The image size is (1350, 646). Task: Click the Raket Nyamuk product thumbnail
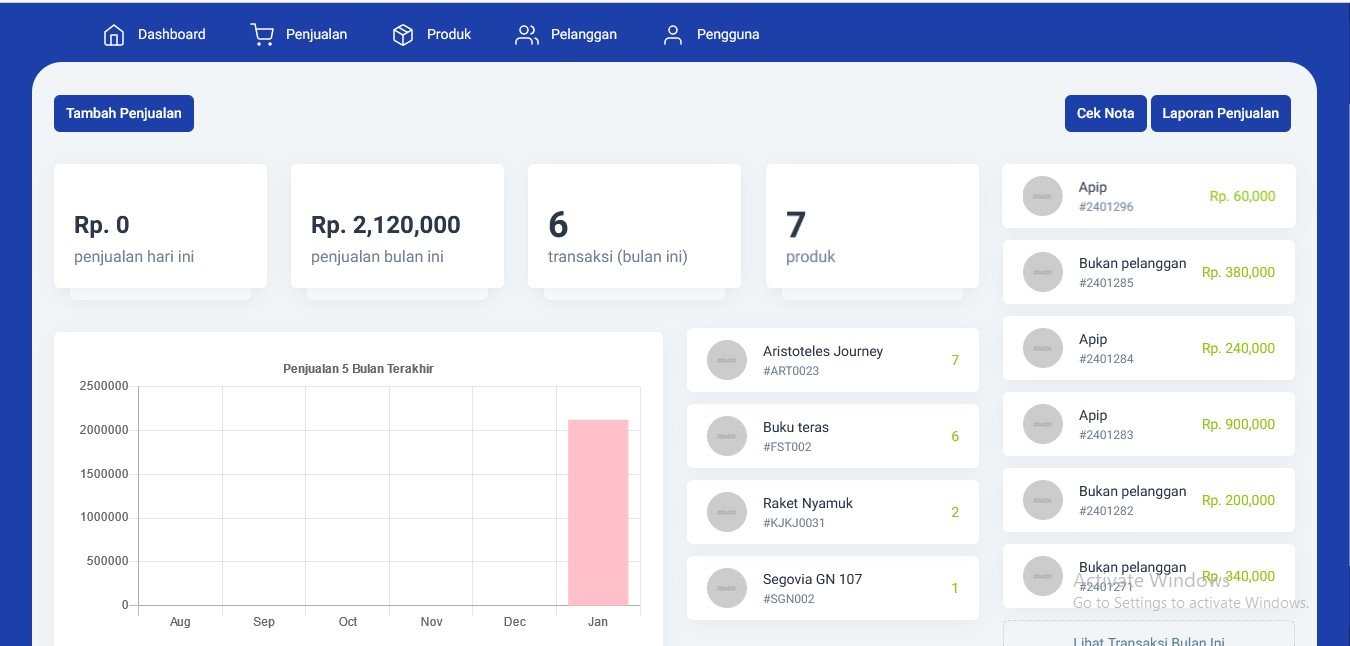(727, 512)
